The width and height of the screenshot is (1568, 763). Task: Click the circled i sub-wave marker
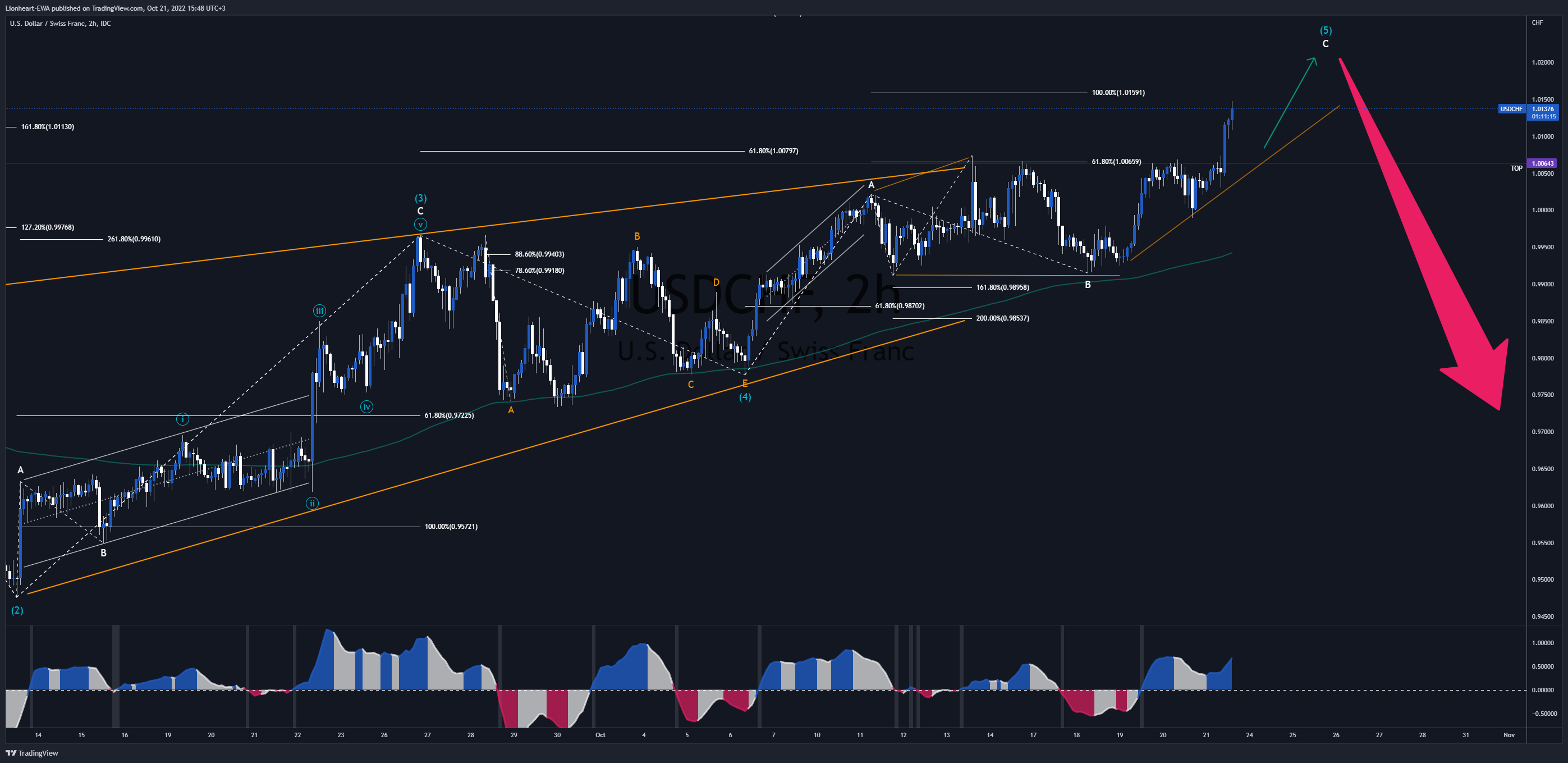point(182,419)
